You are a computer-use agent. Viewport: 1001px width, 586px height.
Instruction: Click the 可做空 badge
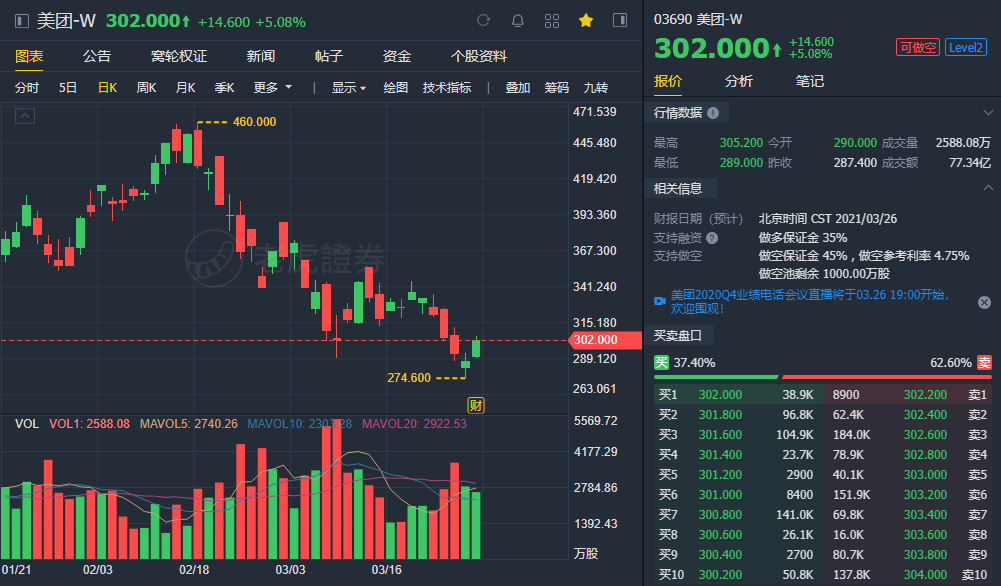click(917, 47)
